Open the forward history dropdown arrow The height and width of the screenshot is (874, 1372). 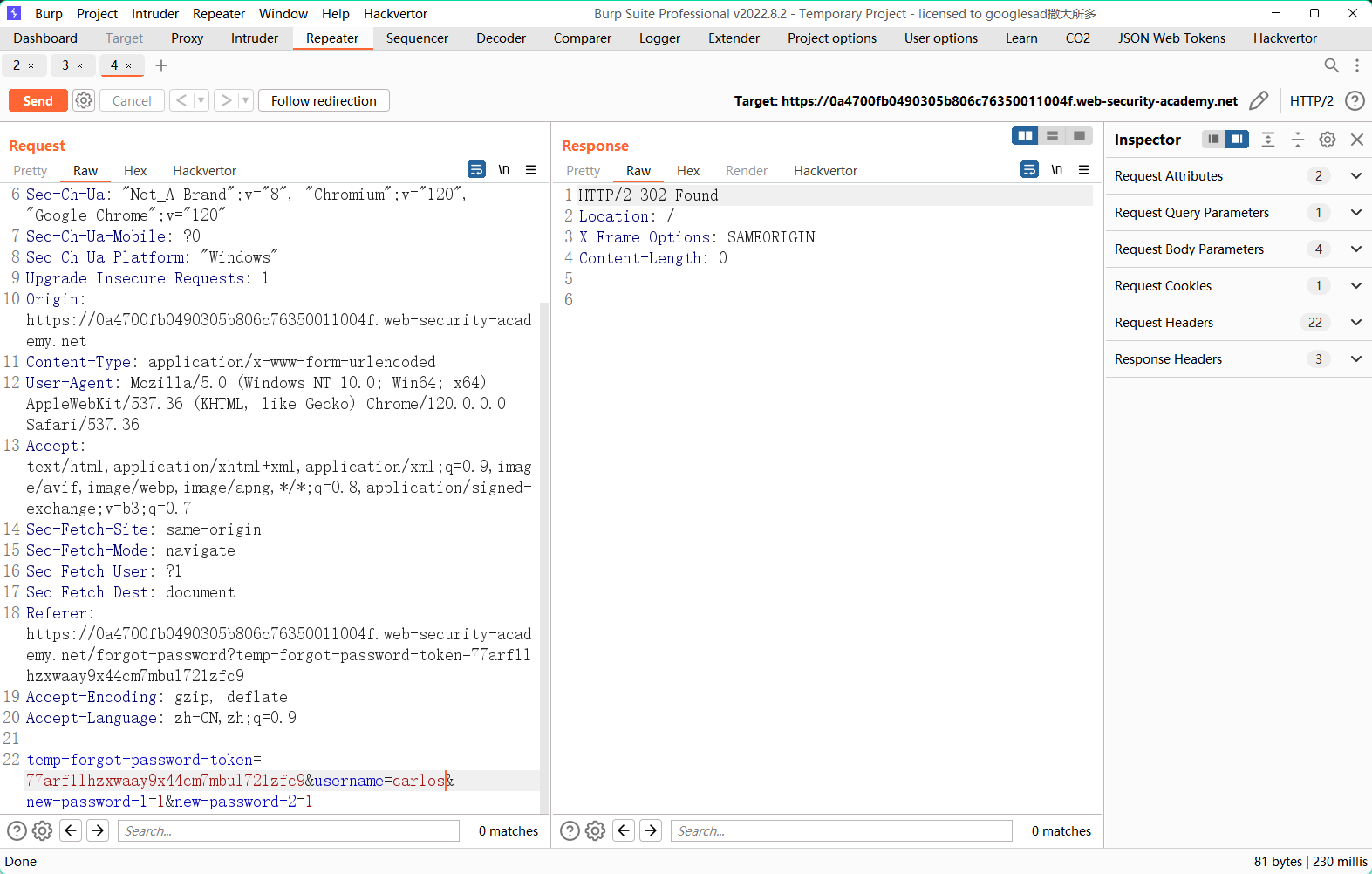pyautogui.click(x=245, y=100)
